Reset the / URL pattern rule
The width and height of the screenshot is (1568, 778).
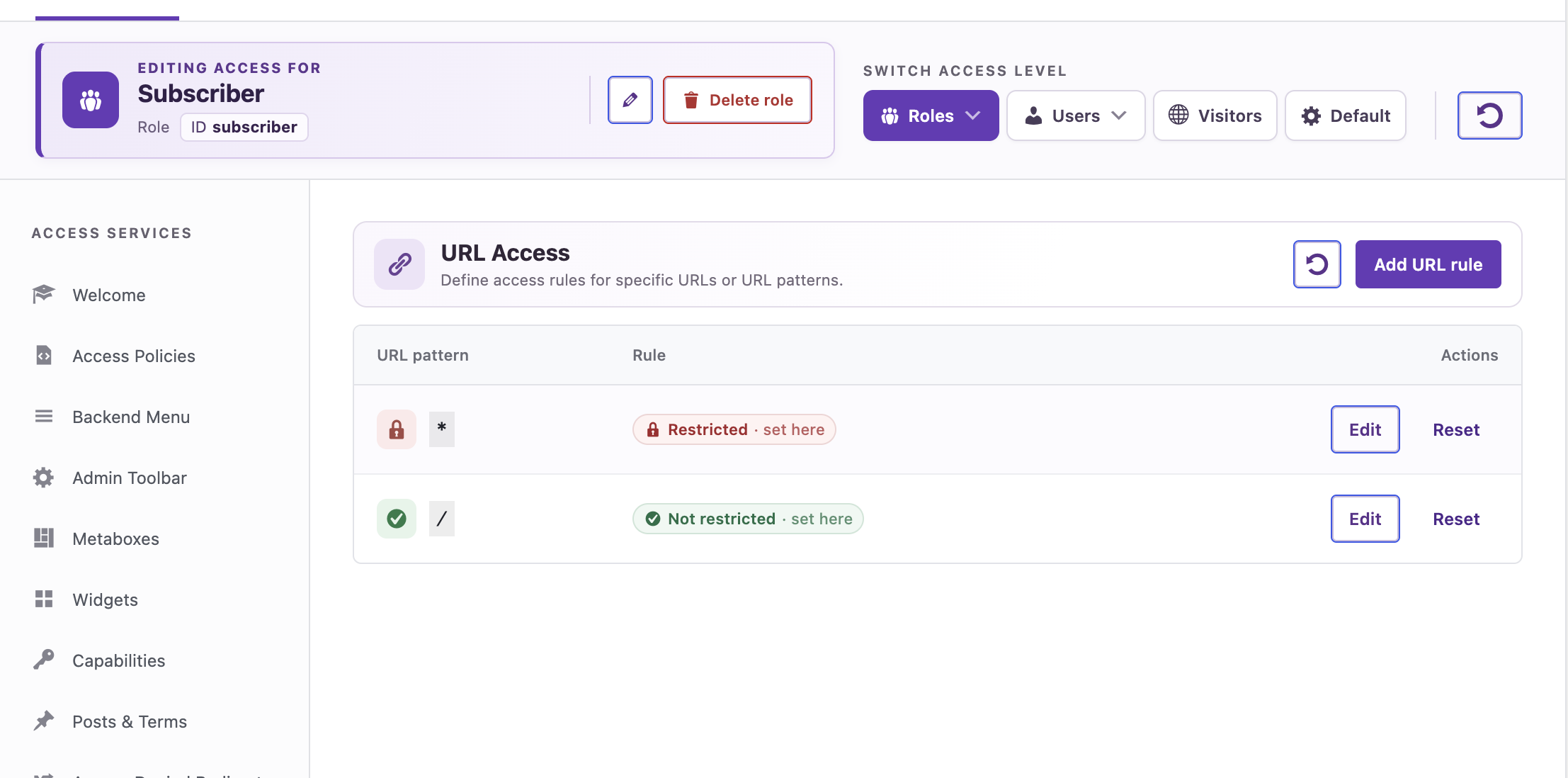(x=1456, y=519)
